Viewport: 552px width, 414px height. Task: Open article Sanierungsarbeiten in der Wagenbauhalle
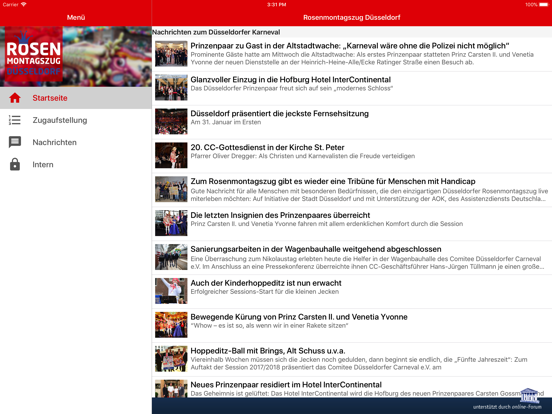point(352,258)
